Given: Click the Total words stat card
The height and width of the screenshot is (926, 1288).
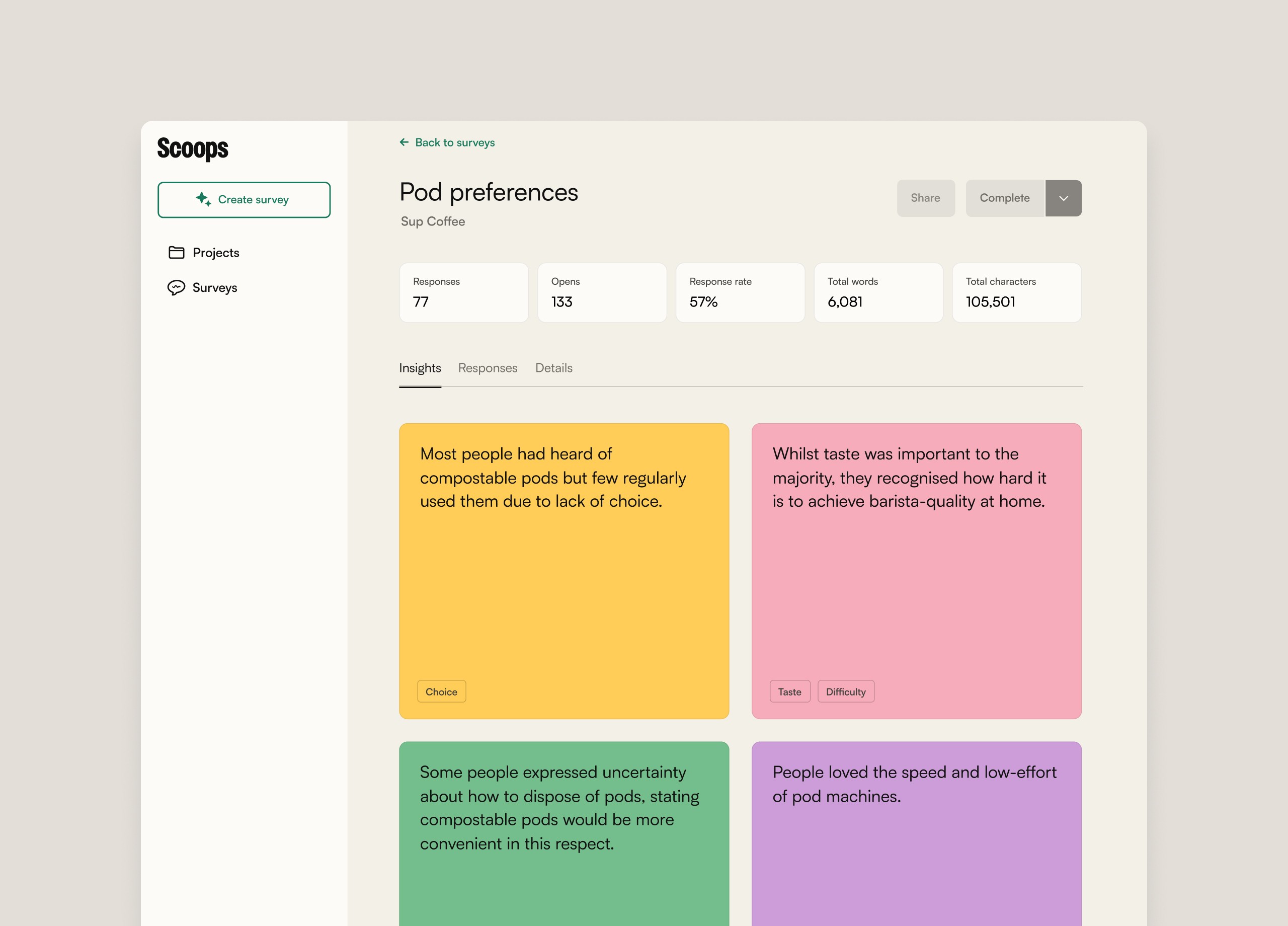Looking at the screenshot, I should [x=878, y=292].
